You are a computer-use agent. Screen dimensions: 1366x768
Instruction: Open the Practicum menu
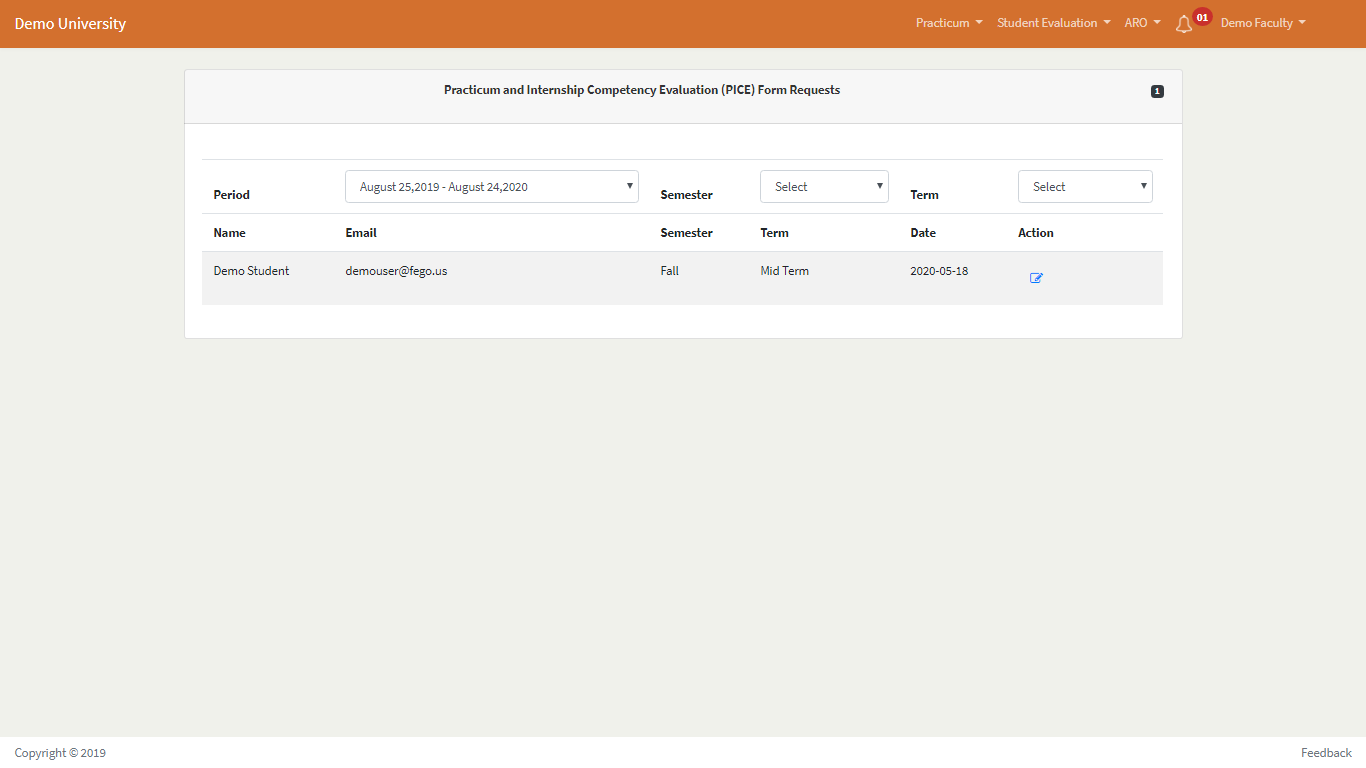click(942, 22)
